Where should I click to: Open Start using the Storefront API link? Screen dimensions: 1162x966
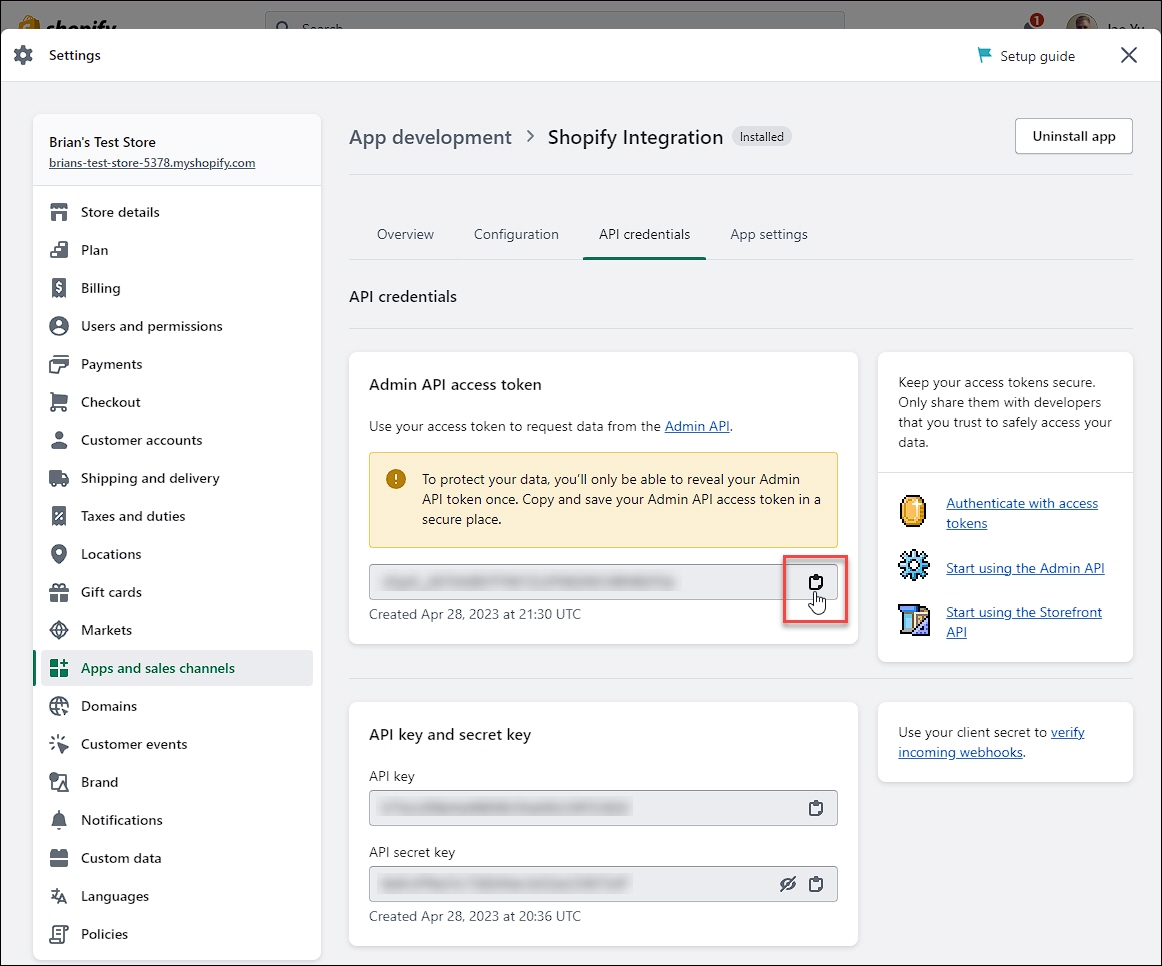[x=1023, y=622]
